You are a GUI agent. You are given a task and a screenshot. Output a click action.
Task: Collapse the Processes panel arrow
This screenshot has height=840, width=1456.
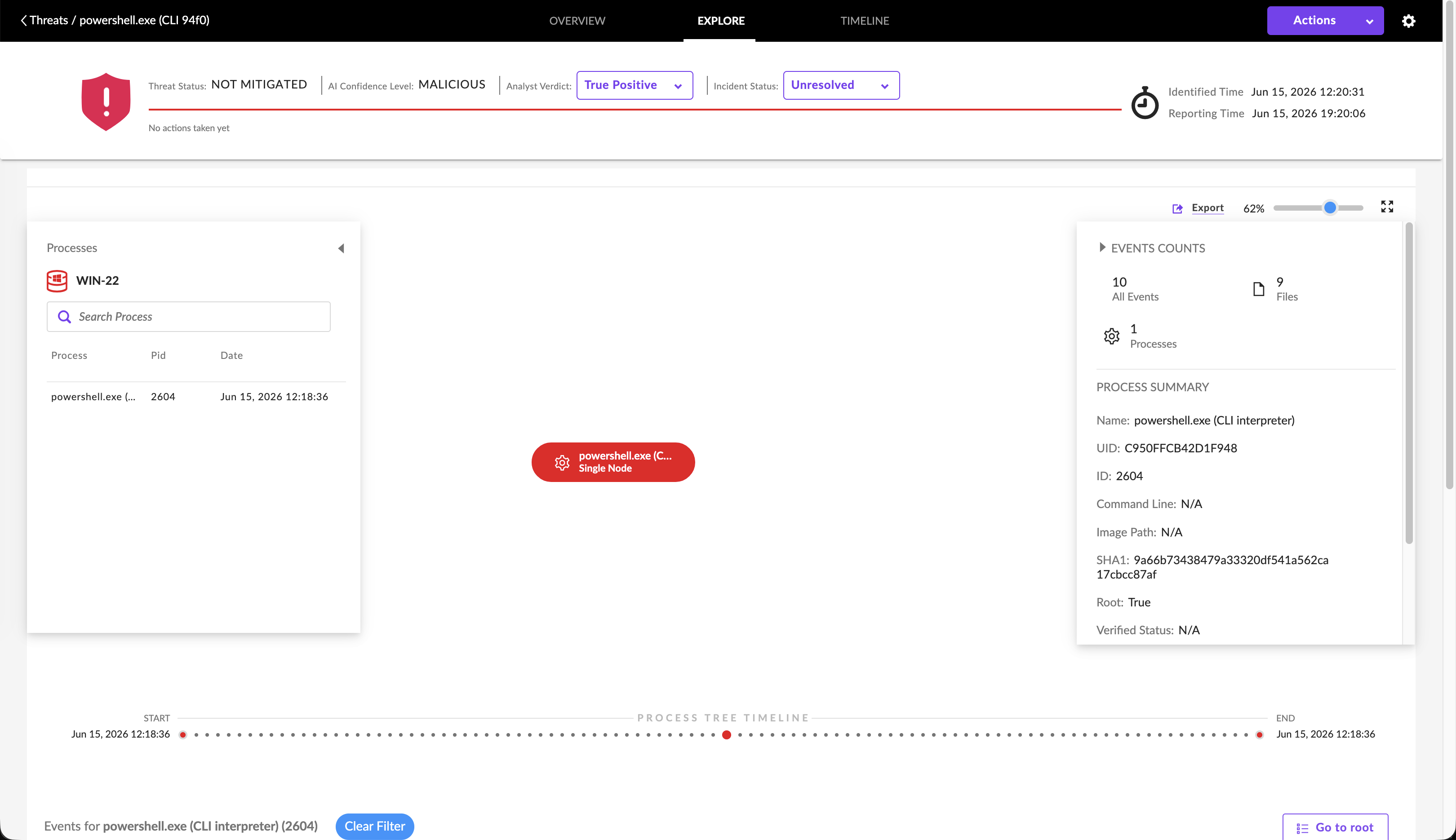tap(341, 248)
